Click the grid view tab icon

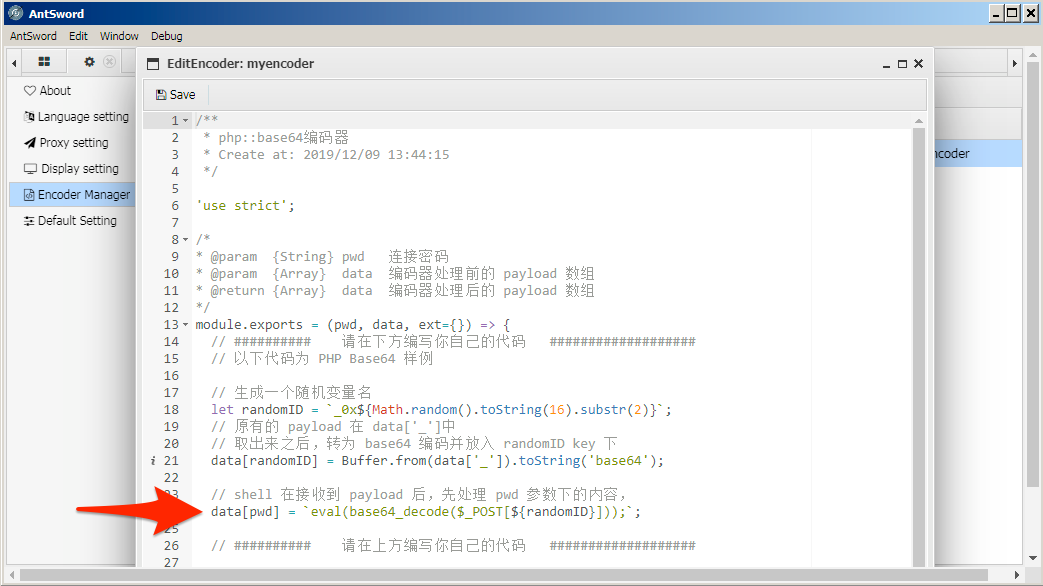(x=44, y=62)
